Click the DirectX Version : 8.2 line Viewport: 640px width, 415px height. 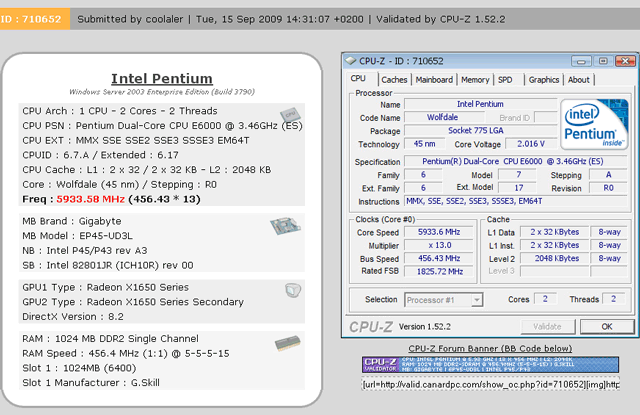[x=73, y=317]
